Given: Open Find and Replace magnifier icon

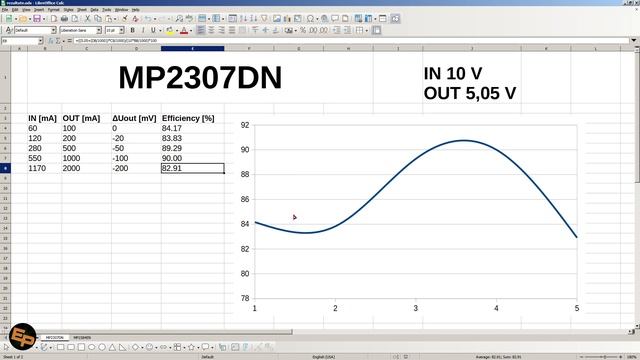Looking at the screenshot, I should tap(179, 19).
